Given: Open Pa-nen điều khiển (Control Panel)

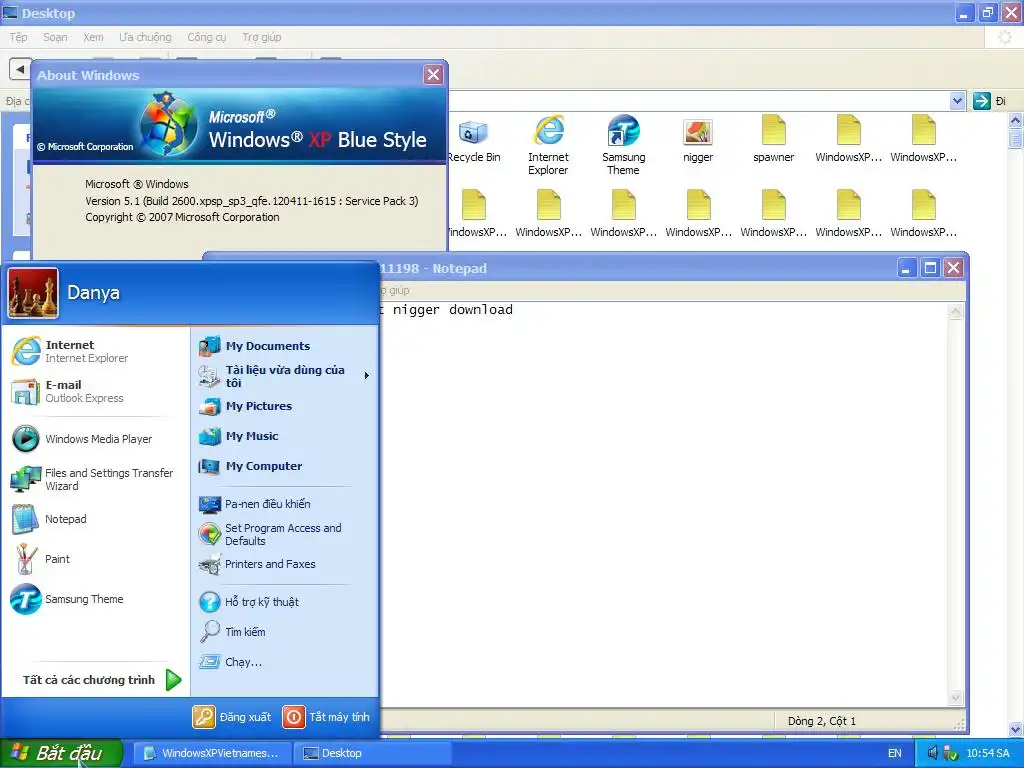Looking at the screenshot, I should point(255,504).
